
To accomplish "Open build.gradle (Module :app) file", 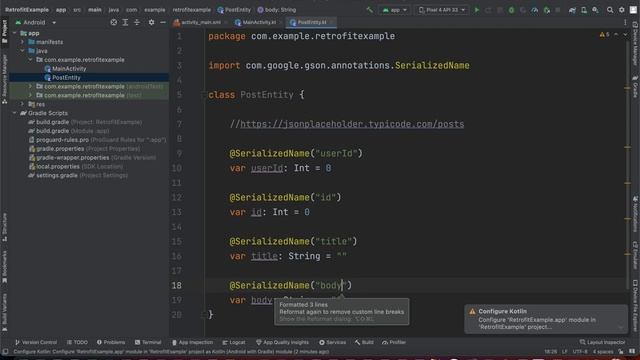I will click(69, 131).
